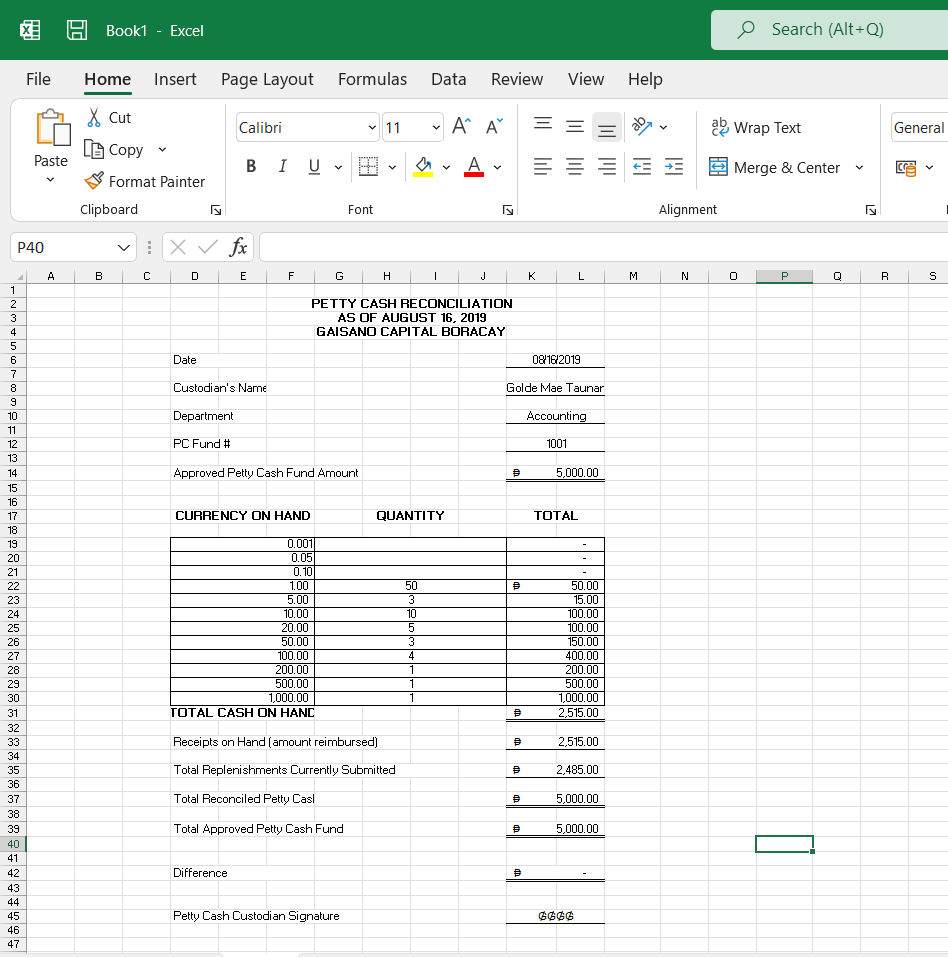
Task: Click the Increase Indent icon
Action: click(x=674, y=168)
